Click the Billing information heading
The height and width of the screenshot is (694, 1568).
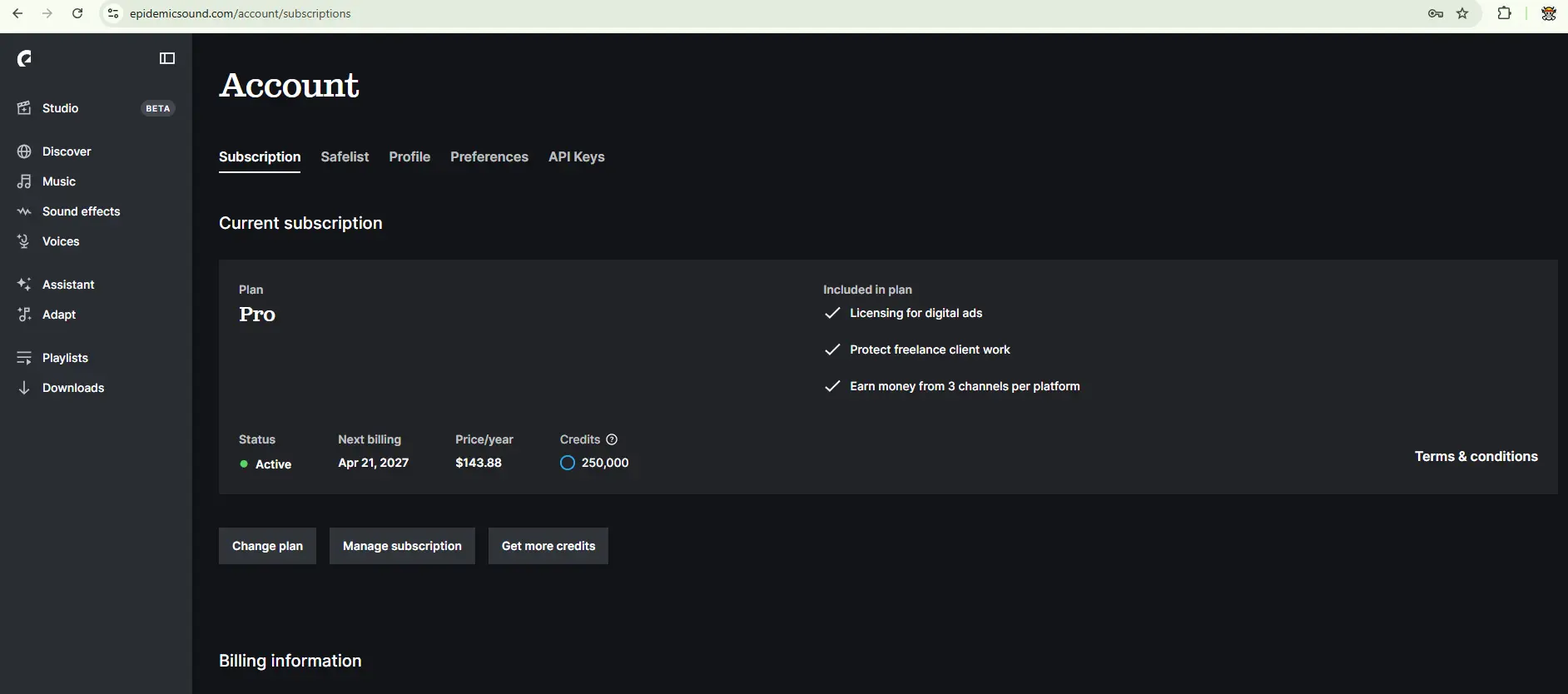tap(290, 661)
